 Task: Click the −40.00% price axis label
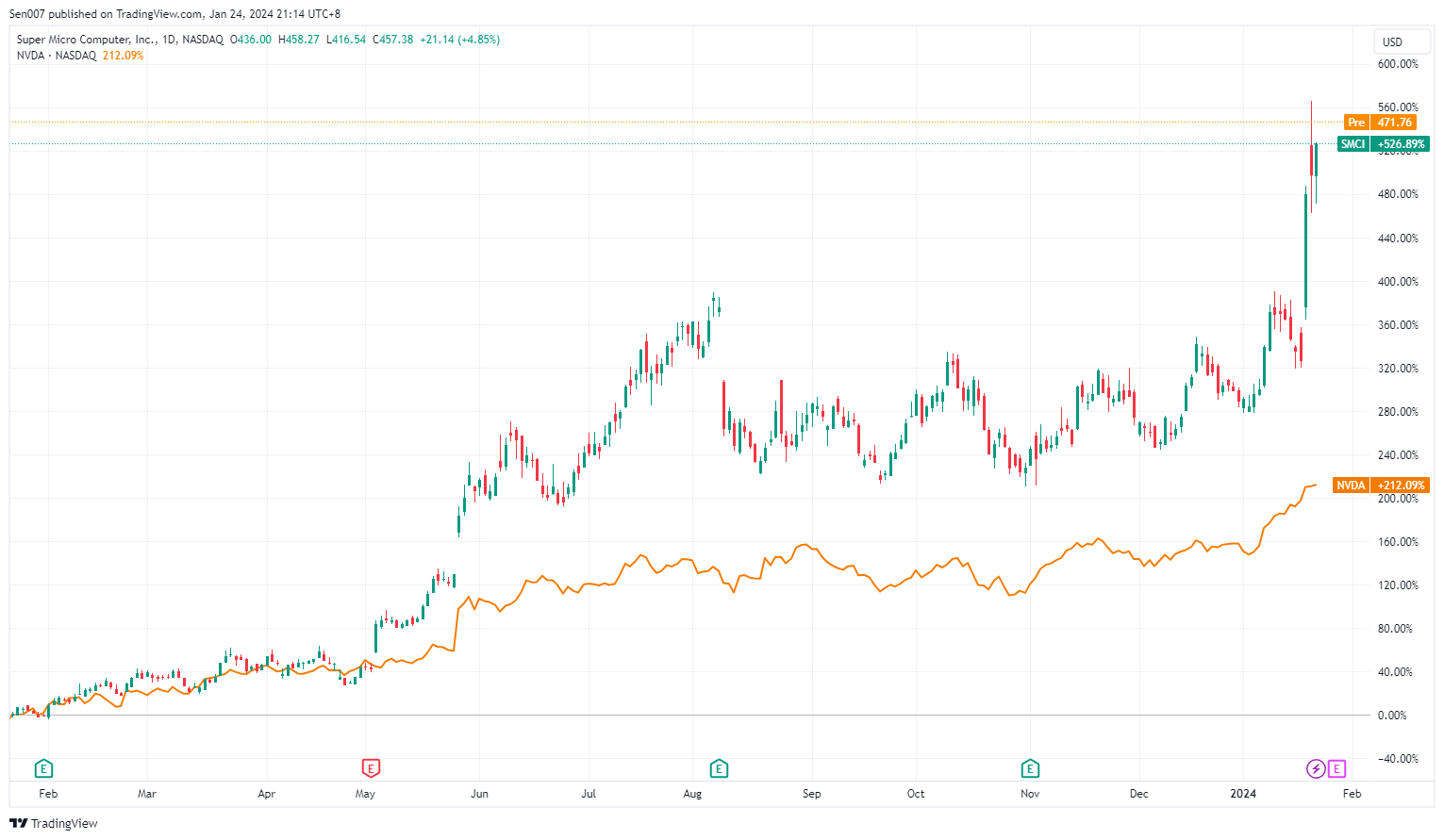1398,759
